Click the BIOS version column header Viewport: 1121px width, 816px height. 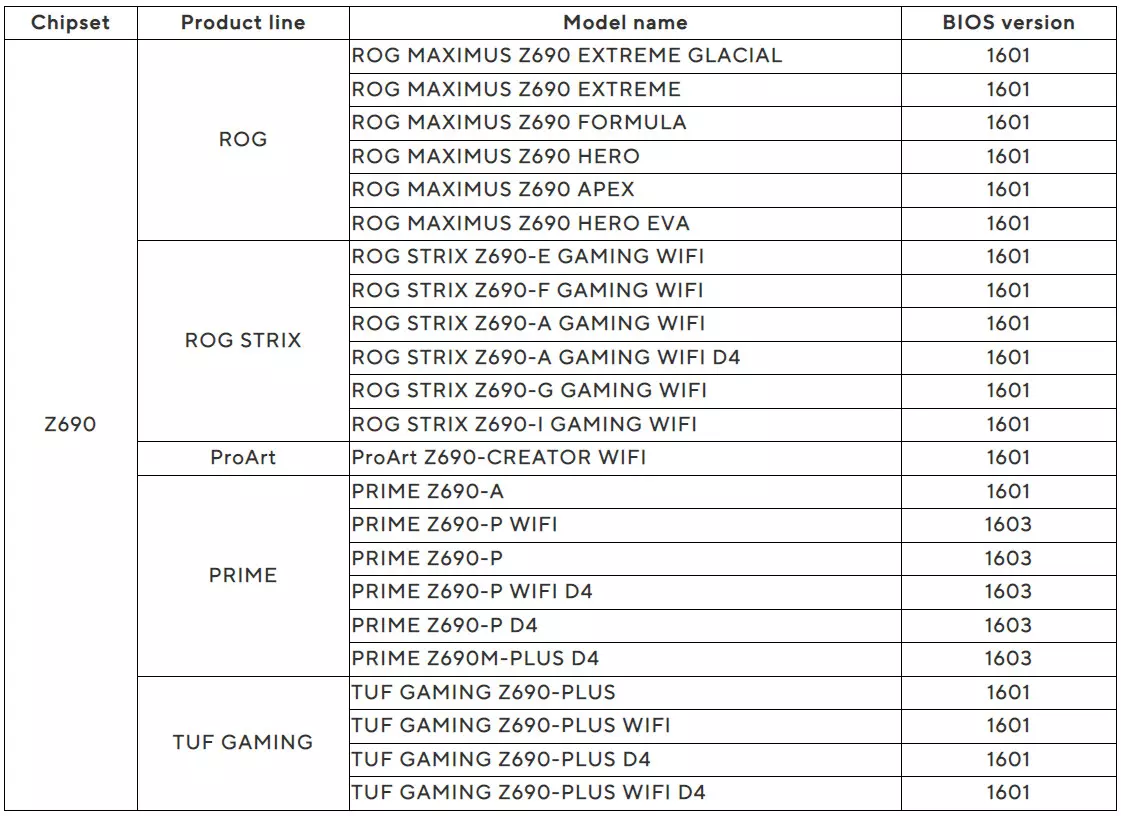point(1009,22)
